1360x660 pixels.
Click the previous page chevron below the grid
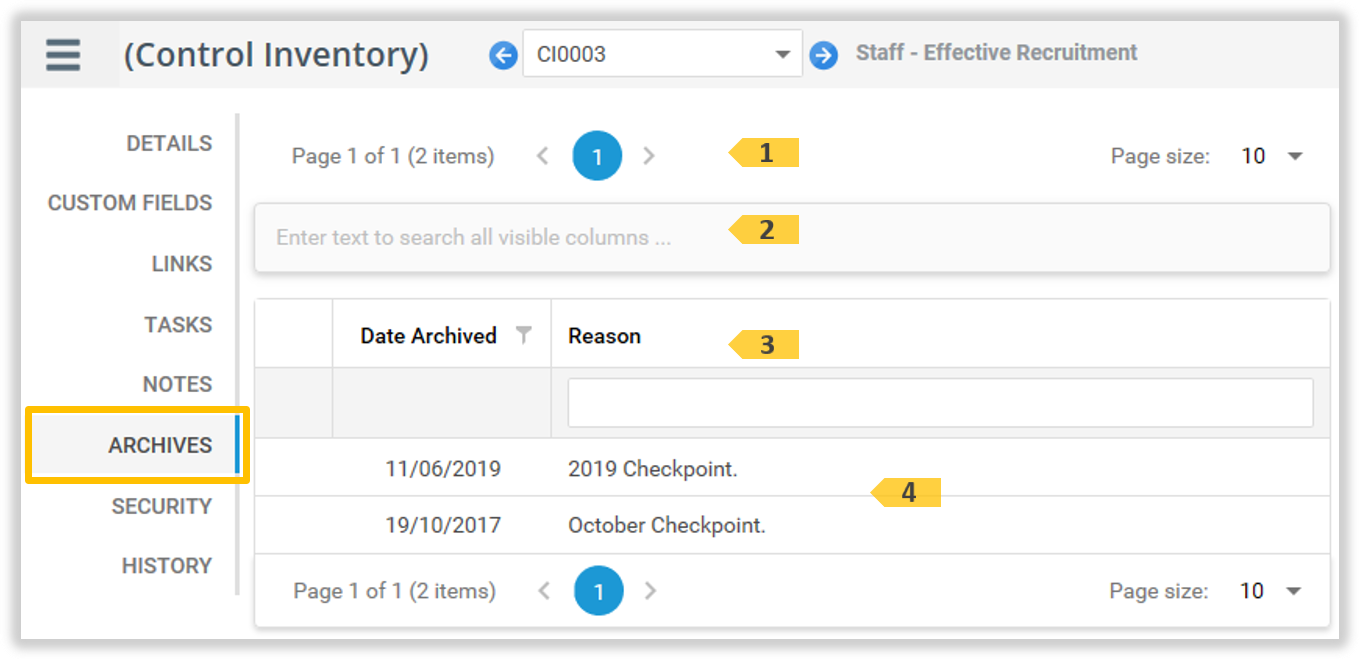click(544, 591)
